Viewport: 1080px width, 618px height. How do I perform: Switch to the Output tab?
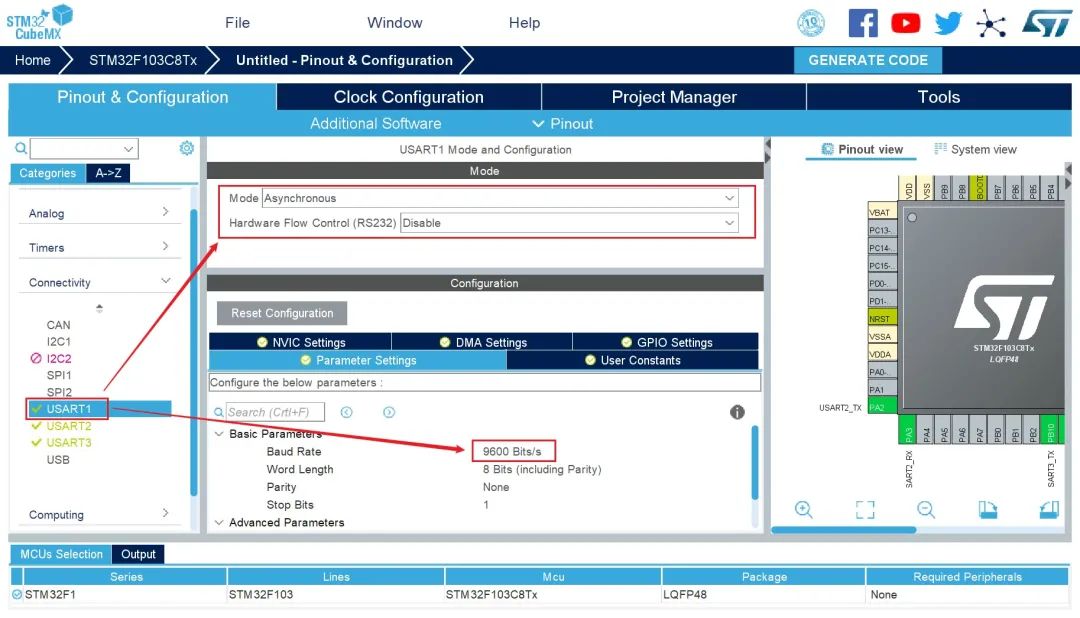click(138, 554)
